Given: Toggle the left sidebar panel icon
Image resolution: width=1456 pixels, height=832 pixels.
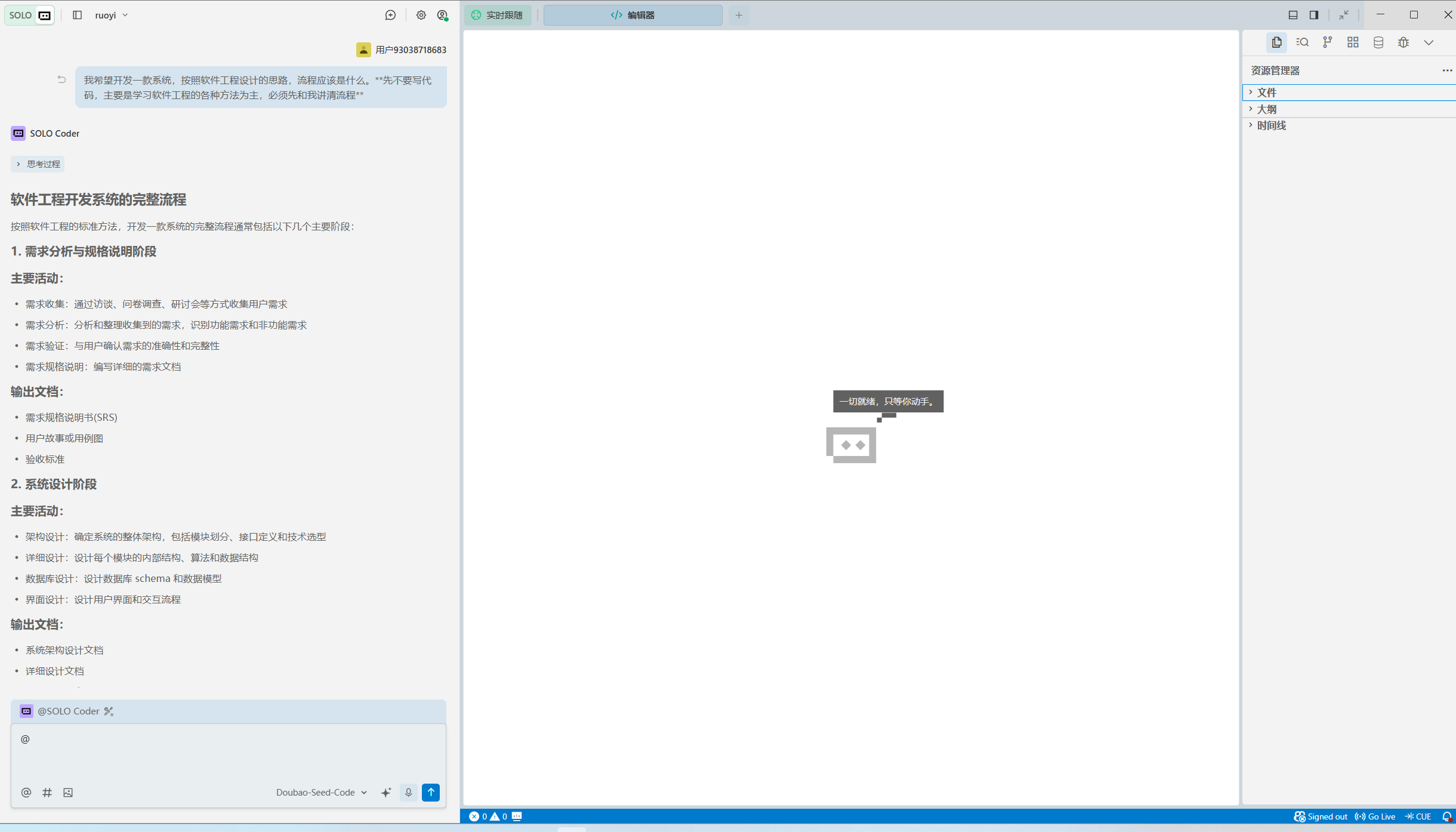Looking at the screenshot, I should point(77,15).
